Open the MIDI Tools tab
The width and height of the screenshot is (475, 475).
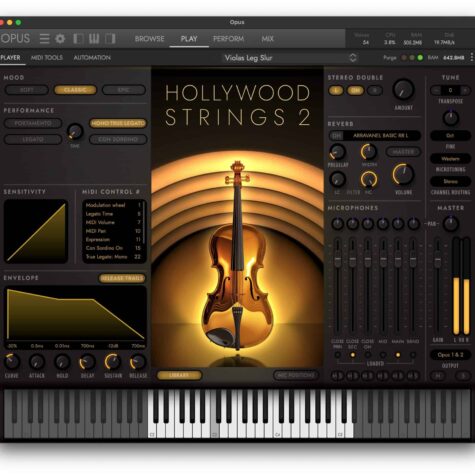(47, 58)
